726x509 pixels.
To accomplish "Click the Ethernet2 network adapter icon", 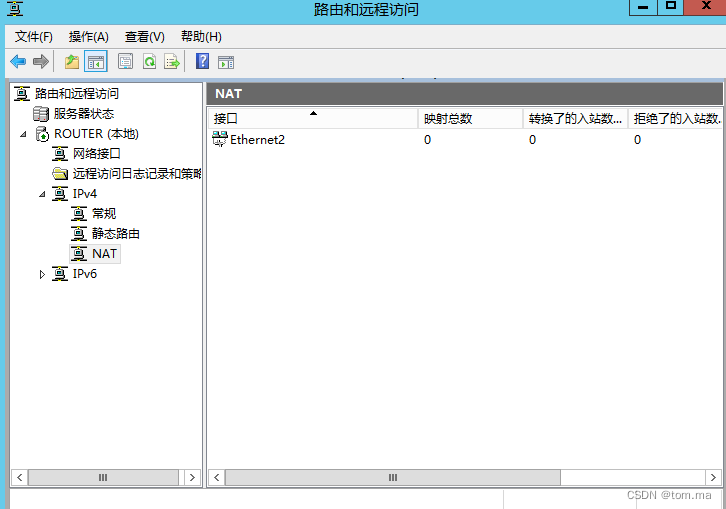I will [x=219, y=138].
